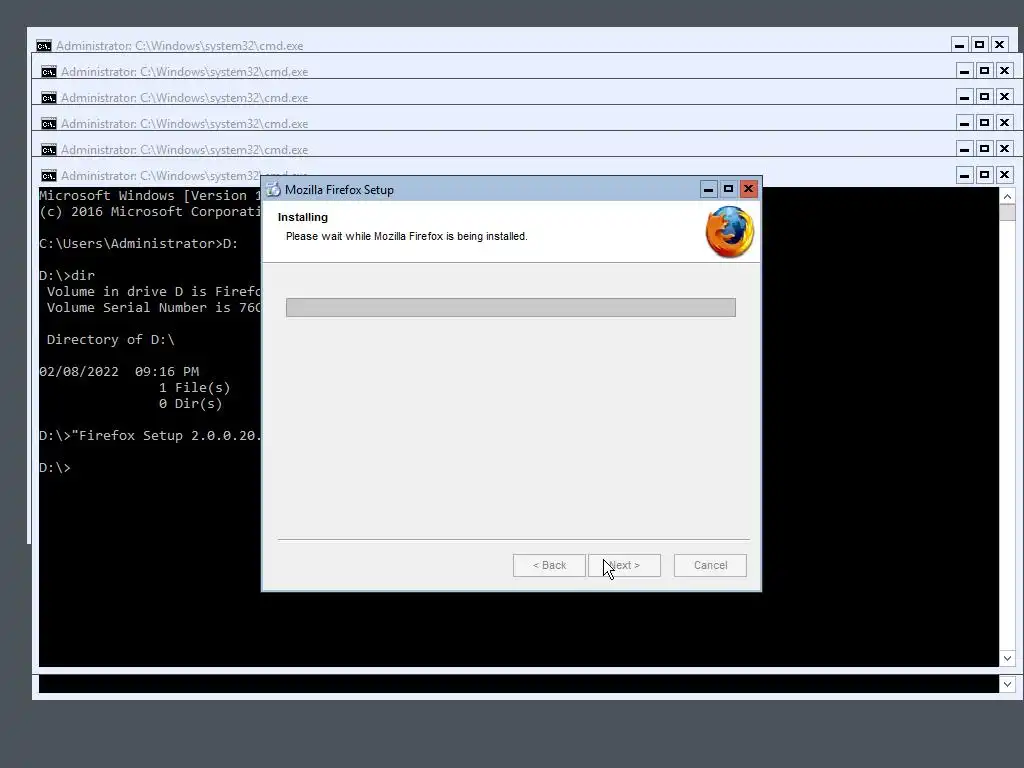Minimize the frontmost cmd.exe window

coord(965,174)
